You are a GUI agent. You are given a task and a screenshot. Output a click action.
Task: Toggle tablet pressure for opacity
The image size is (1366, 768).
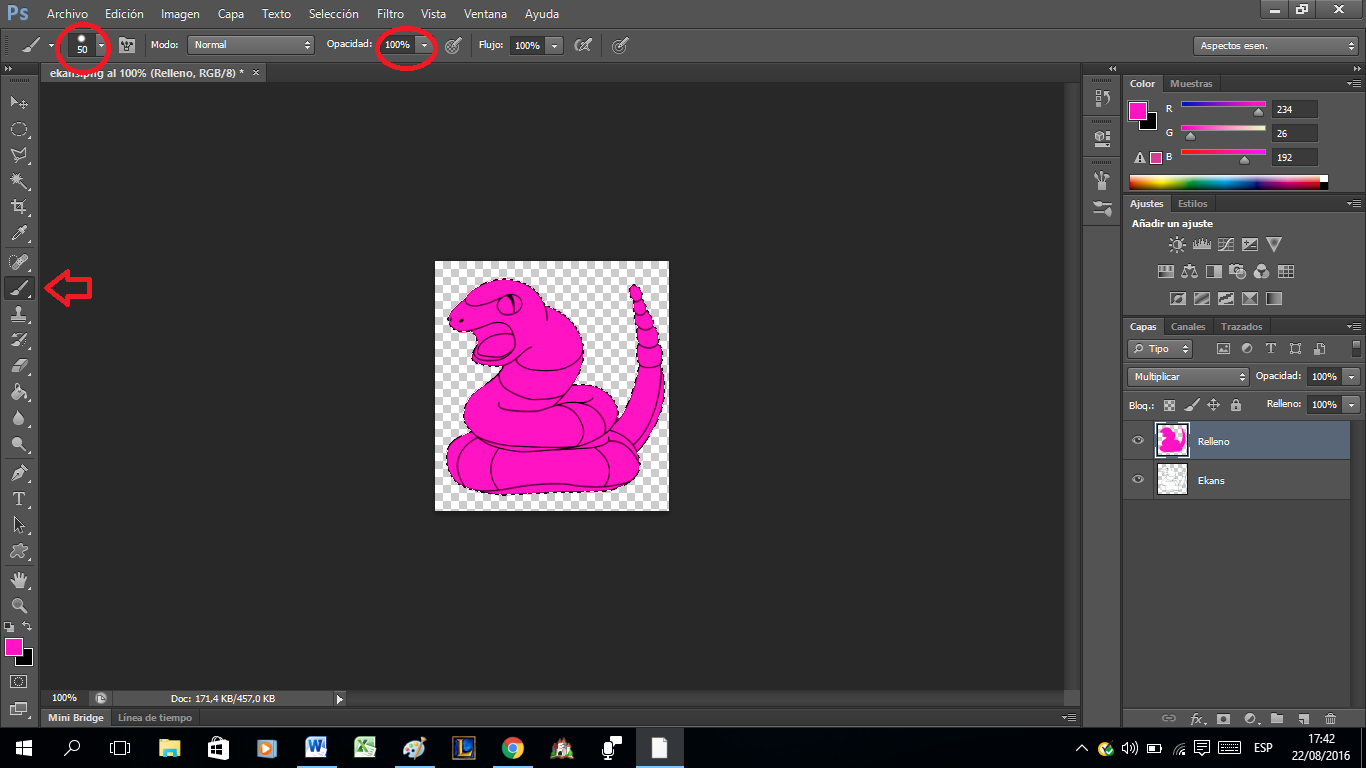click(453, 45)
